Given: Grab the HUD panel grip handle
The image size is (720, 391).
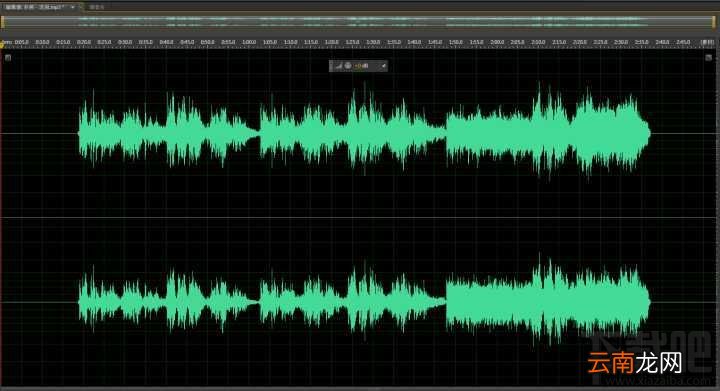Looking at the screenshot, I should click(332, 66).
